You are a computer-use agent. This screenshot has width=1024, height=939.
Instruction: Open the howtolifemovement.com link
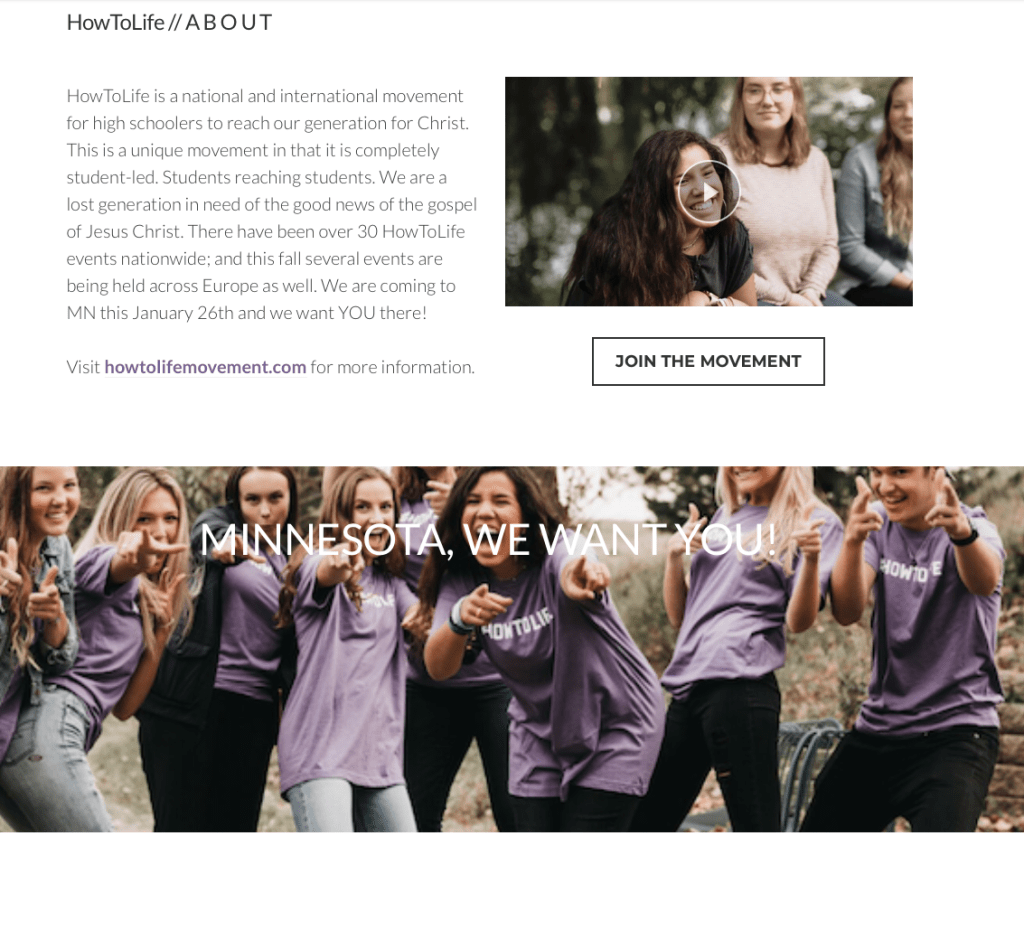coord(205,367)
